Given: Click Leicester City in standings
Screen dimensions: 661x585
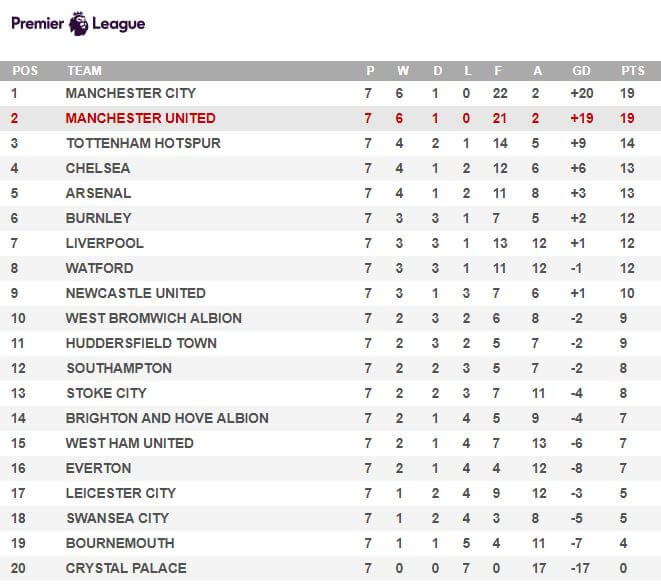Looking at the screenshot, I should 121,493.
